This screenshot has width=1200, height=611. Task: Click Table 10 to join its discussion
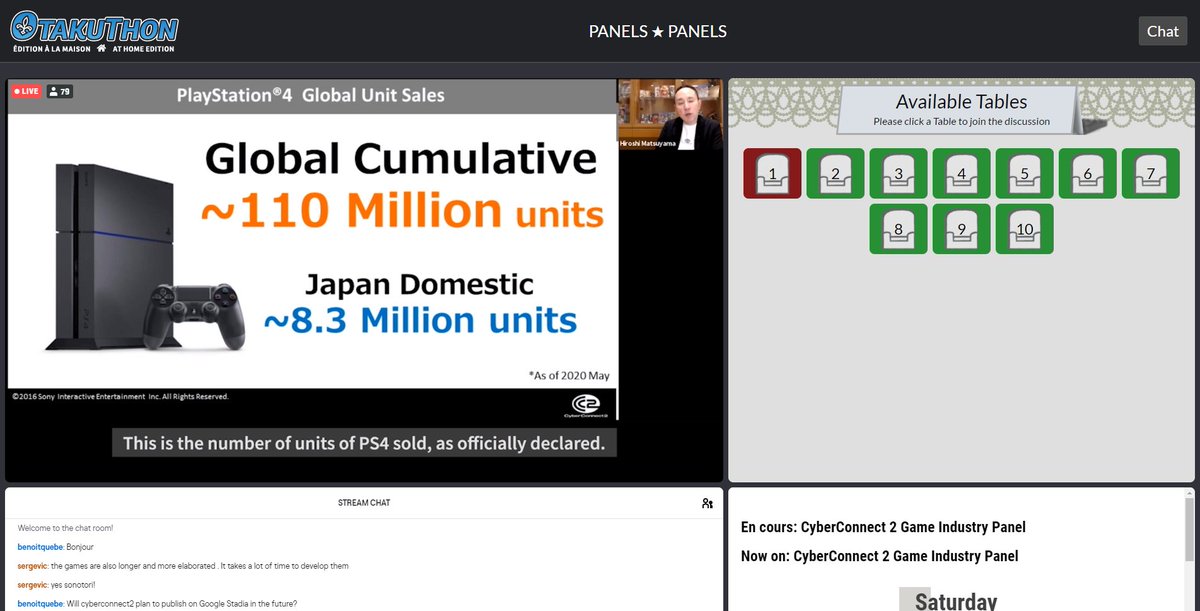(1024, 229)
